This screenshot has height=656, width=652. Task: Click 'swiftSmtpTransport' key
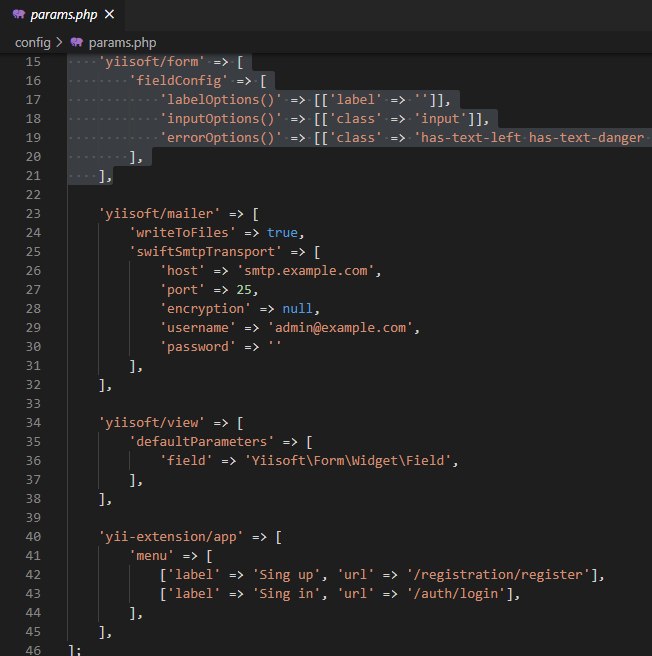click(205, 252)
